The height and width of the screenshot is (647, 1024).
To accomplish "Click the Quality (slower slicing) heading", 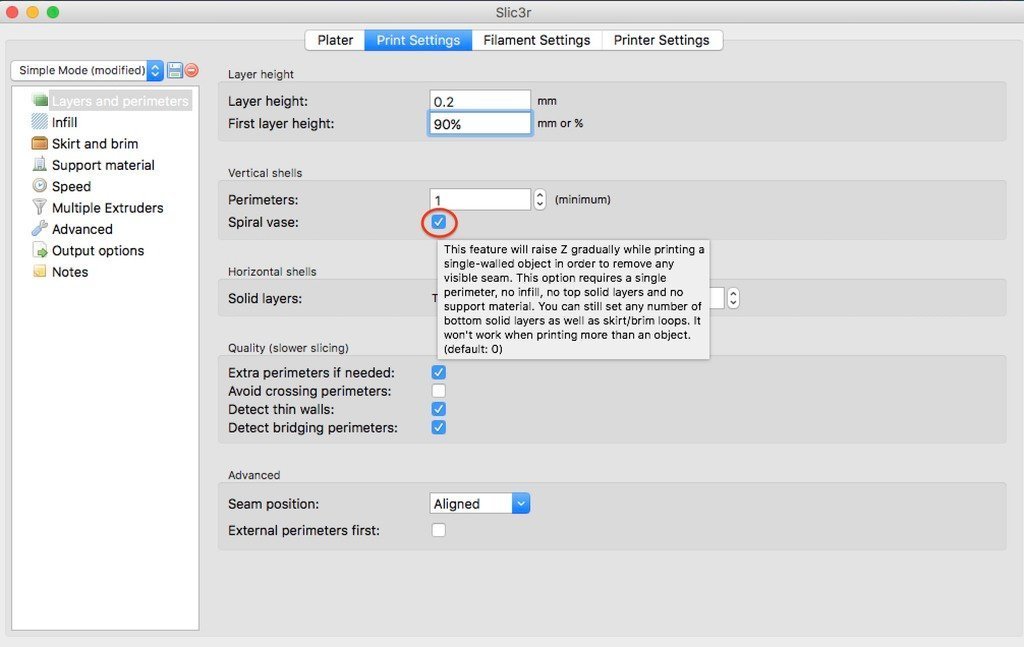I will tap(288, 348).
